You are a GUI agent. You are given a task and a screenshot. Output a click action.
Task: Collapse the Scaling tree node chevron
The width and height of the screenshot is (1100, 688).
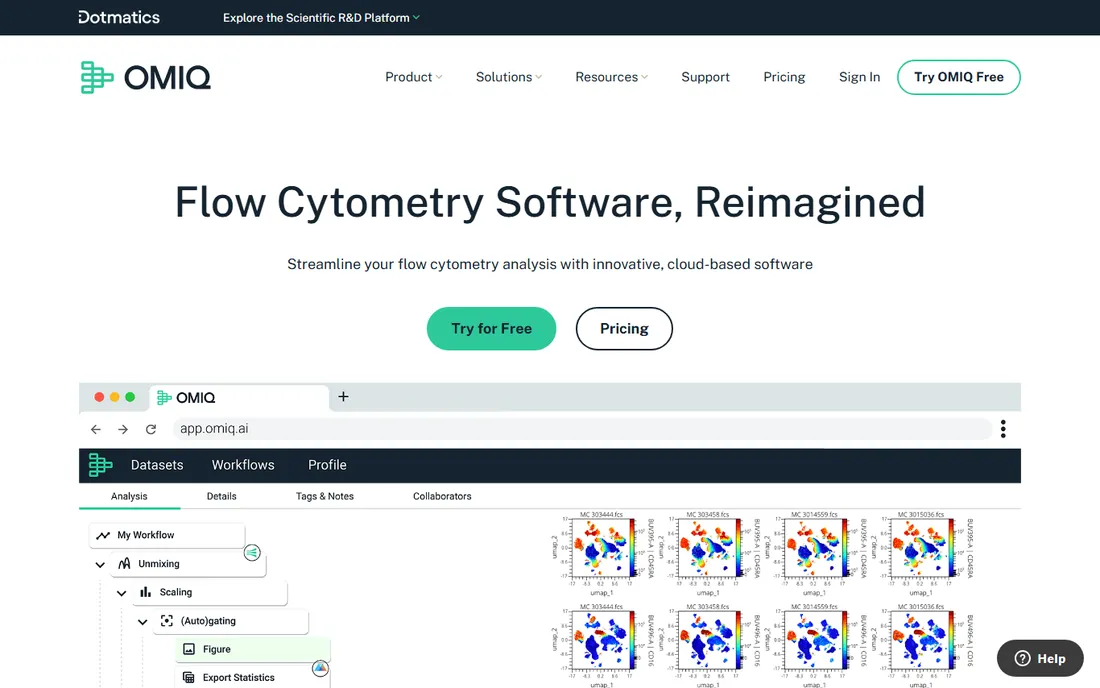[x=121, y=593]
